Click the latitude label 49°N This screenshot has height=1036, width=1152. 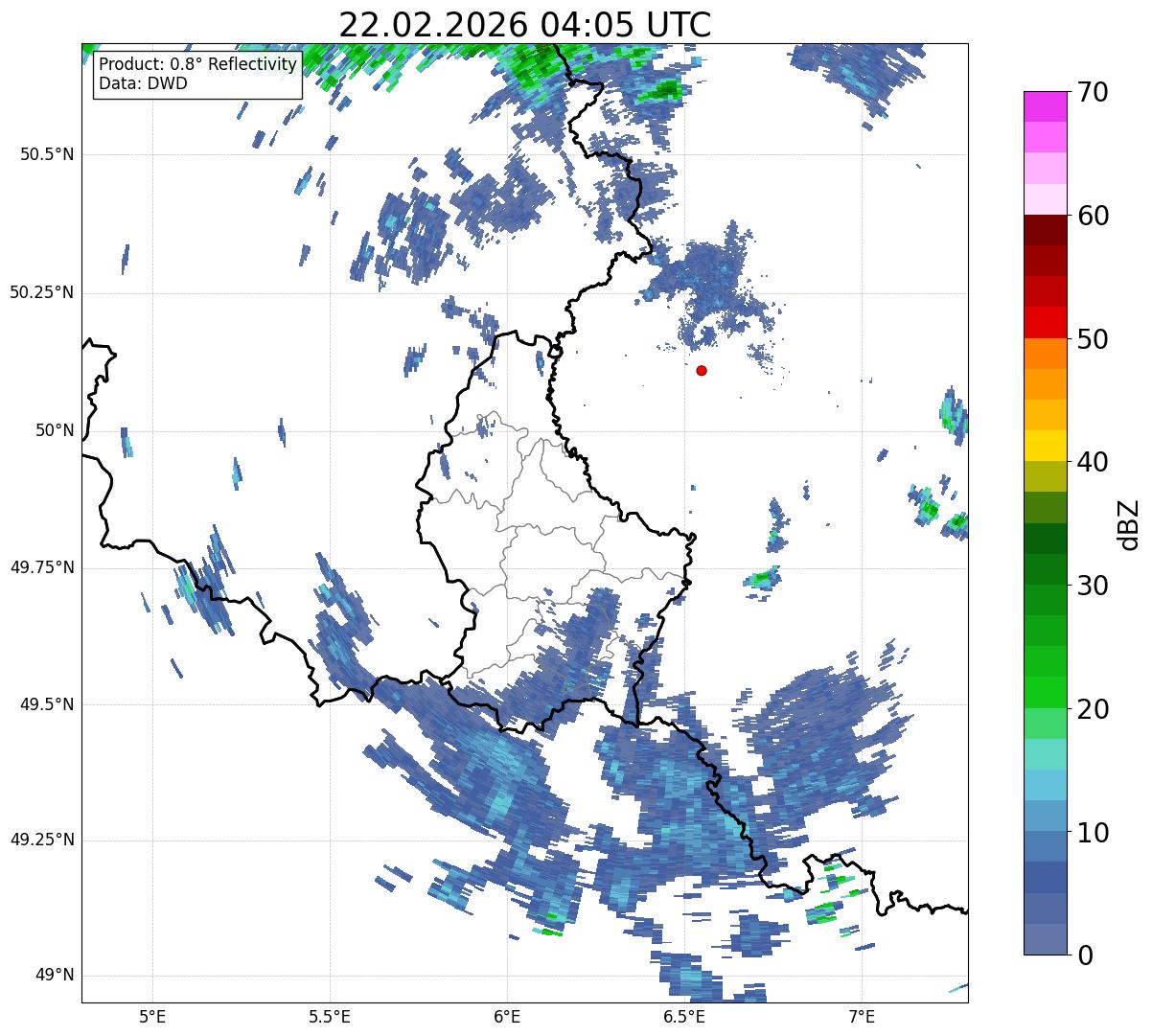[x=55, y=976]
